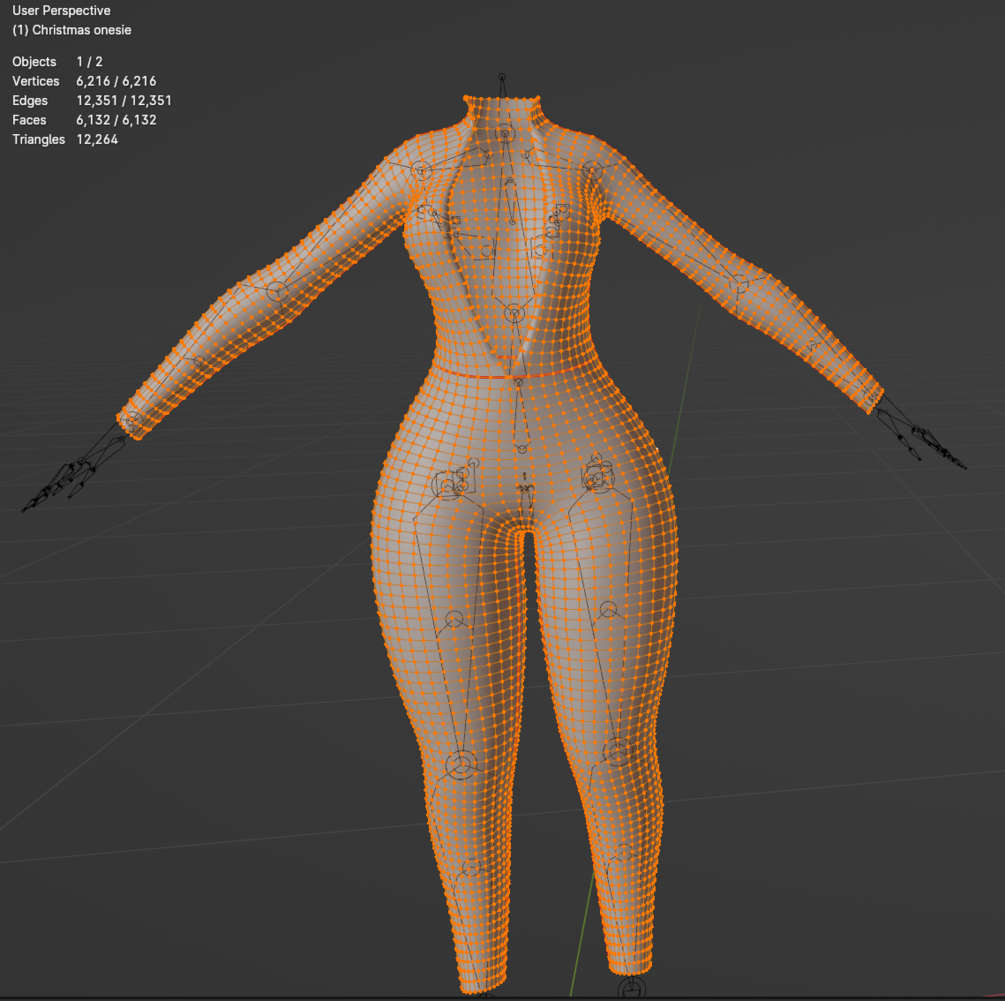Click the "Objects" statistics label

[34, 62]
